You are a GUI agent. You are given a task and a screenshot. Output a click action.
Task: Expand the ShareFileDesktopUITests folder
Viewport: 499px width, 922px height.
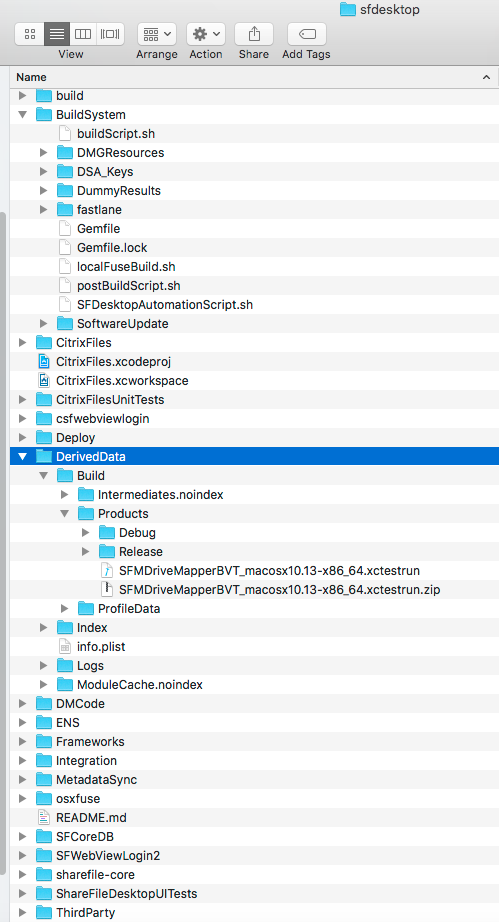[x=22, y=893]
